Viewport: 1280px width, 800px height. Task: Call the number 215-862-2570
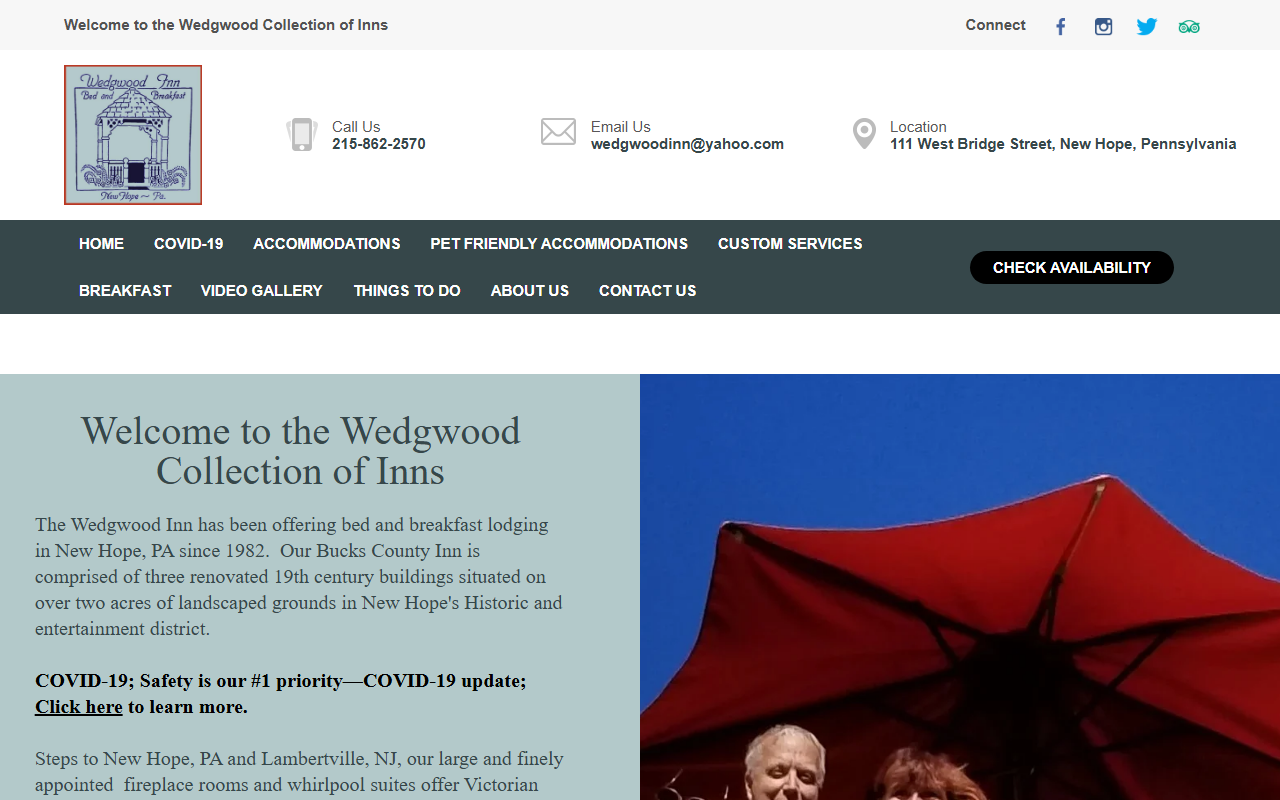[x=379, y=144]
